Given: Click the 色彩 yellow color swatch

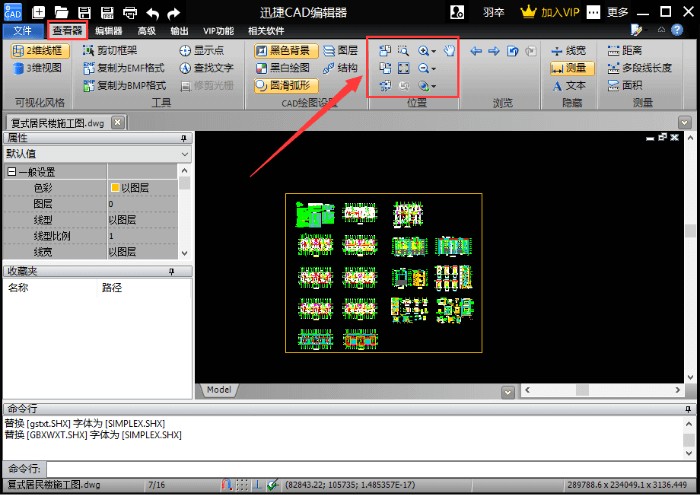Looking at the screenshot, I should click(x=115, y=188).
